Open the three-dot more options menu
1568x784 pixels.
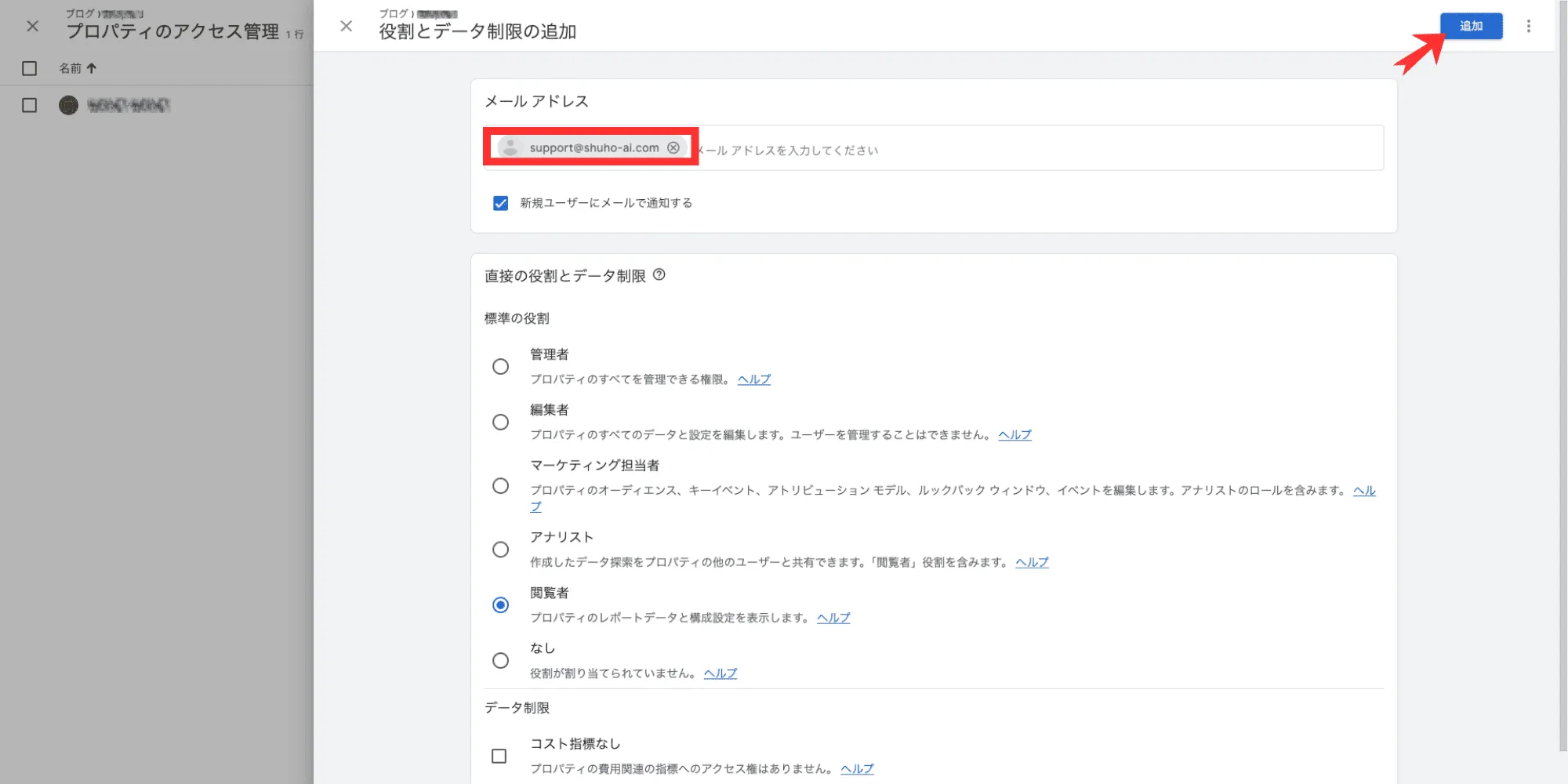[x=1528, y=26]
